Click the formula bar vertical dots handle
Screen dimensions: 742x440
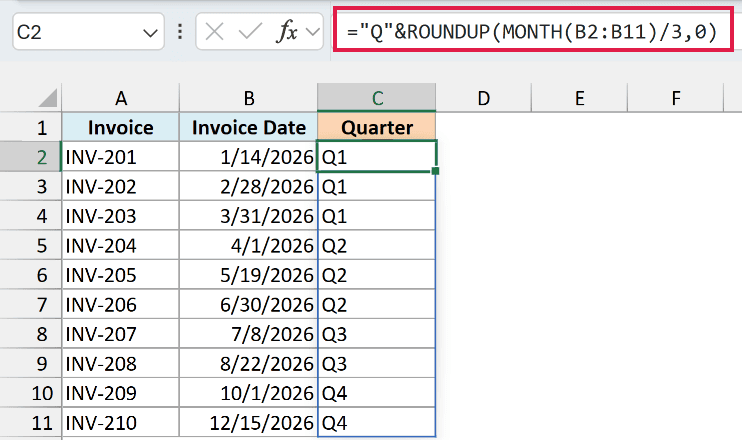(x=180, y=32)
